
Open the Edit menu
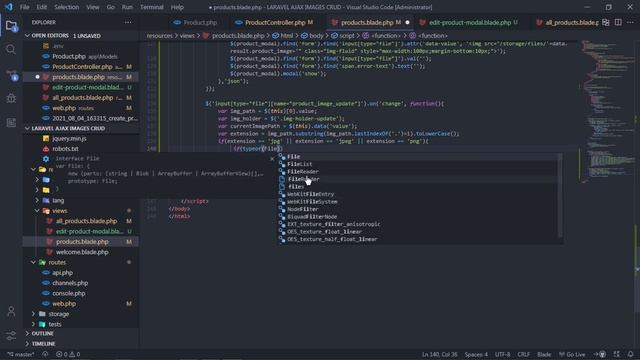tap(42, 7)
